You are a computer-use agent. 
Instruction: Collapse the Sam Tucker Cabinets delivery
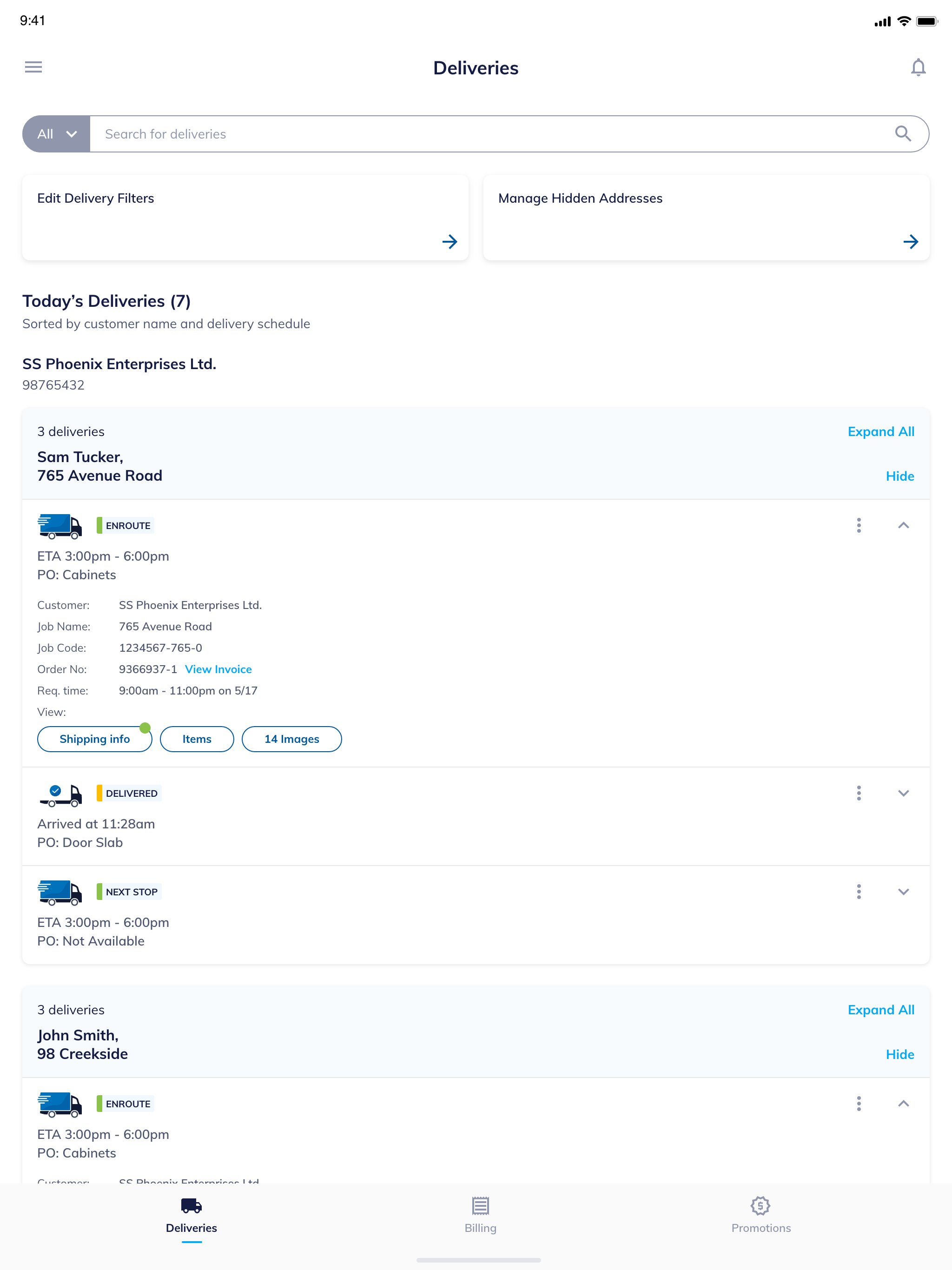point(903,525)
